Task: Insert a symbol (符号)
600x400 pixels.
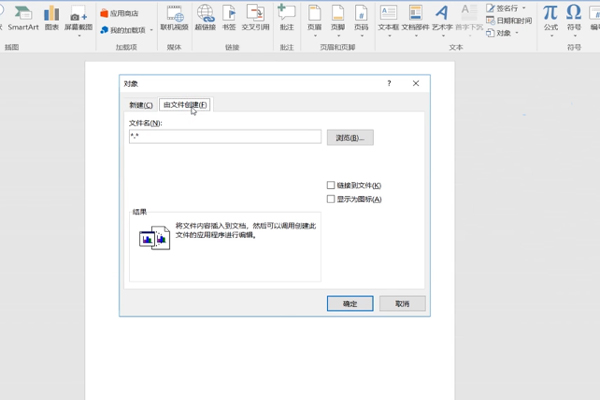Action: pos(574,18)
